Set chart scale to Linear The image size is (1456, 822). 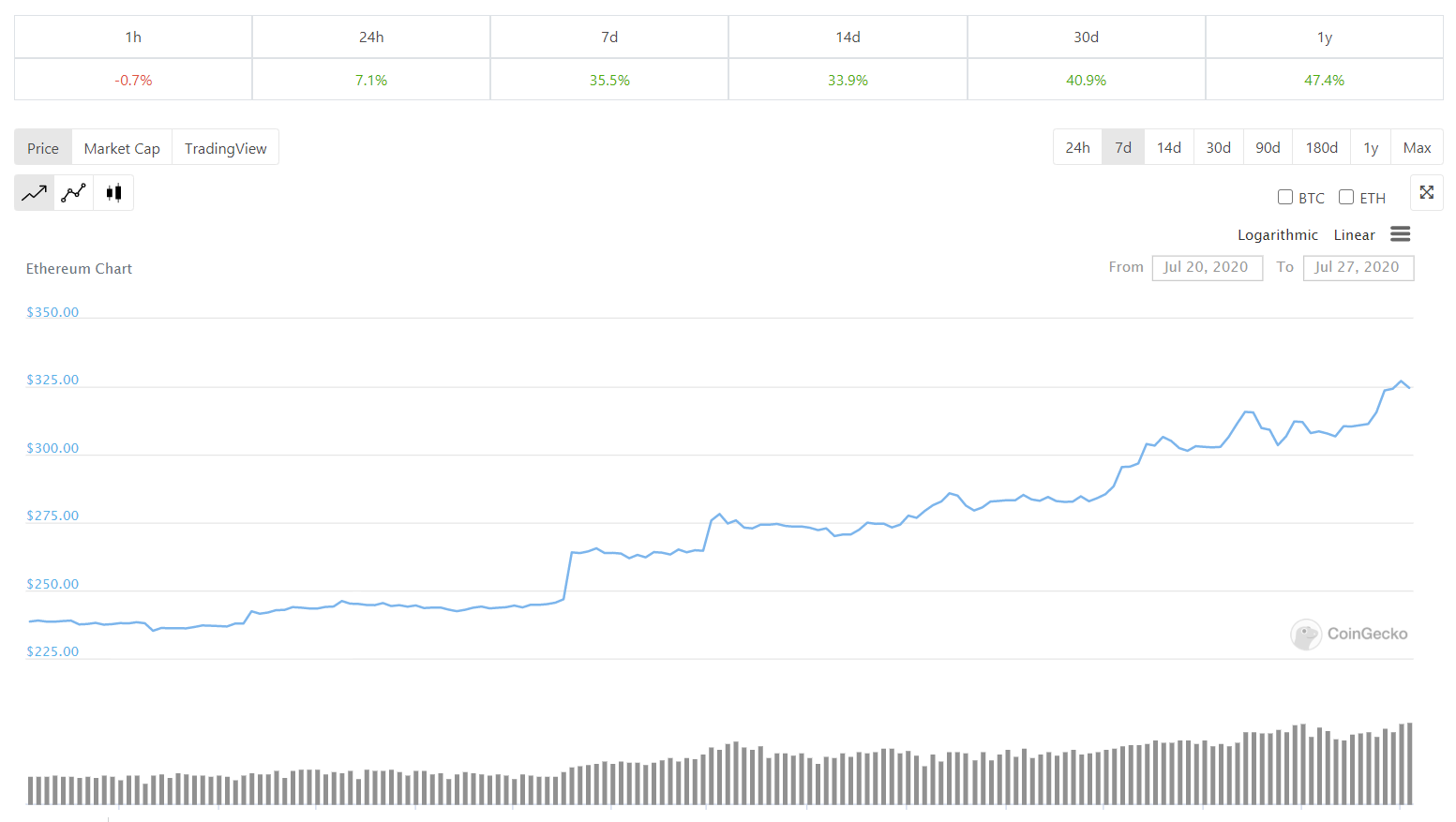coord(1354,235)
